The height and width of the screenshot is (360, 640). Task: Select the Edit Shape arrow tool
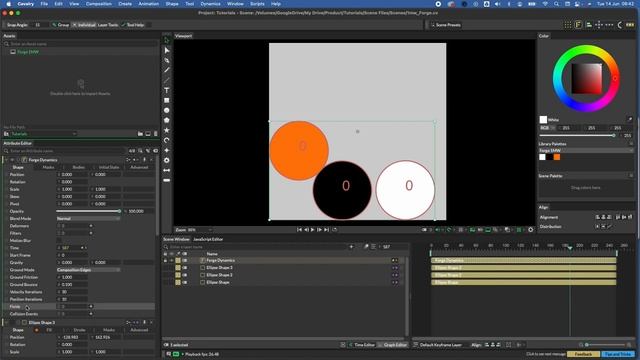[167, 50]
